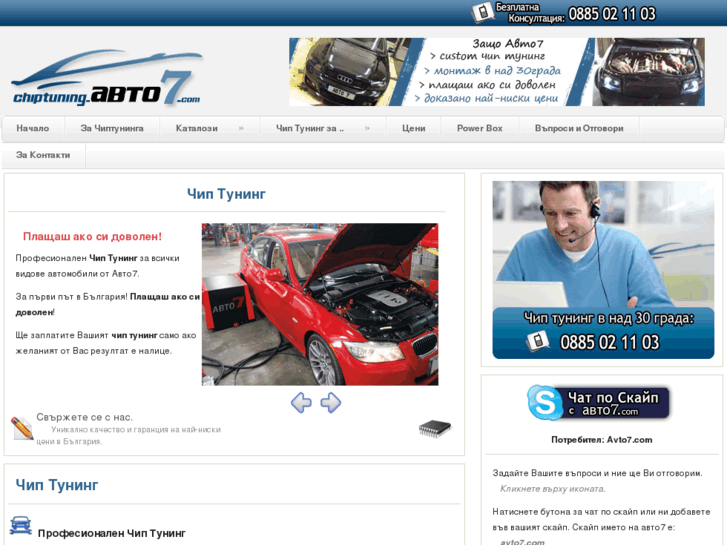Go to previous slide with left arrow
This screenshot has height=545, width=727.
tap(301, 403)
